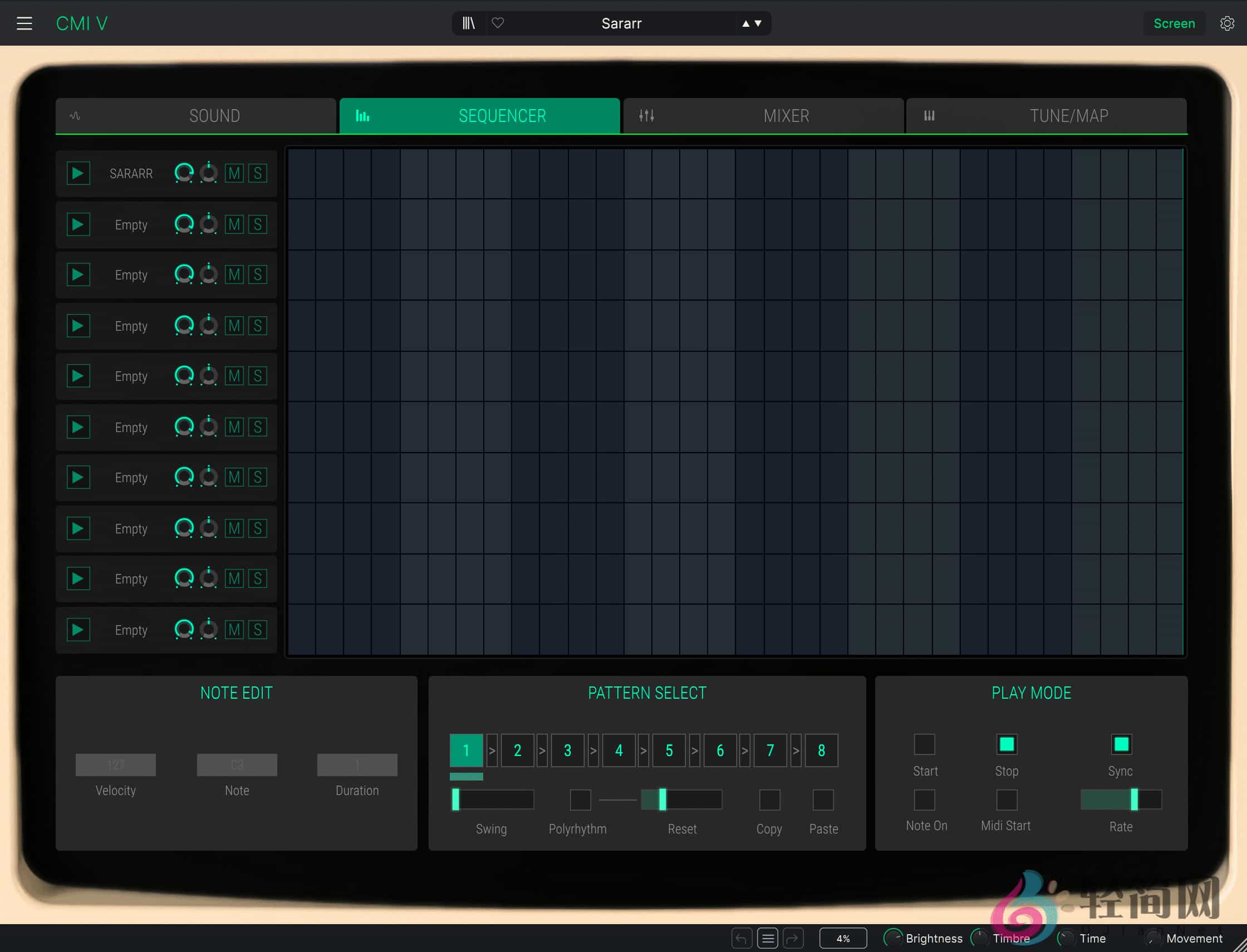Select pattern 3 in Pattern Select

pyautogui.click(x=567, y=750)
